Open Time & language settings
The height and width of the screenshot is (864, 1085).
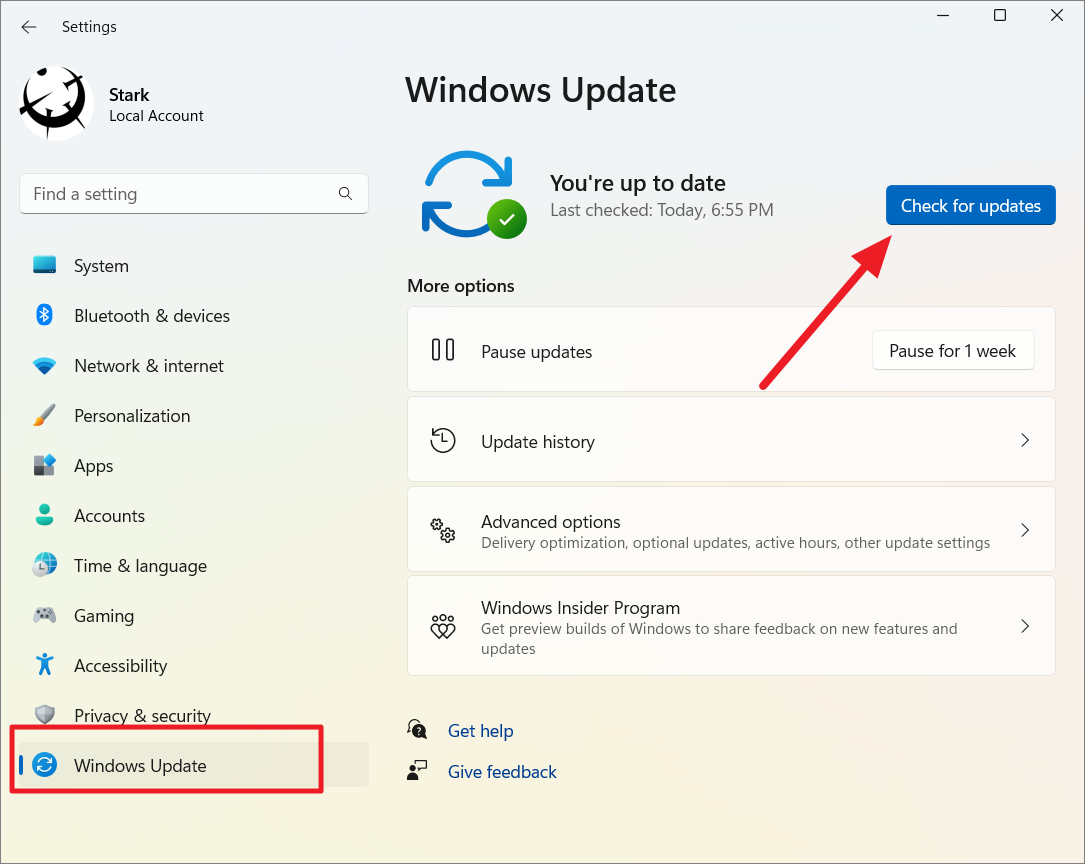[140, 566]
